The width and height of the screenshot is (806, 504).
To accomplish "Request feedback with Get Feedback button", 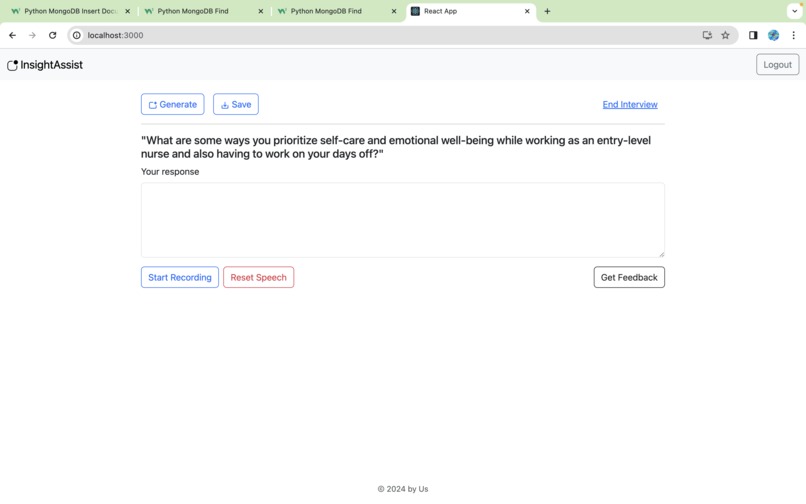I will 629,277.
